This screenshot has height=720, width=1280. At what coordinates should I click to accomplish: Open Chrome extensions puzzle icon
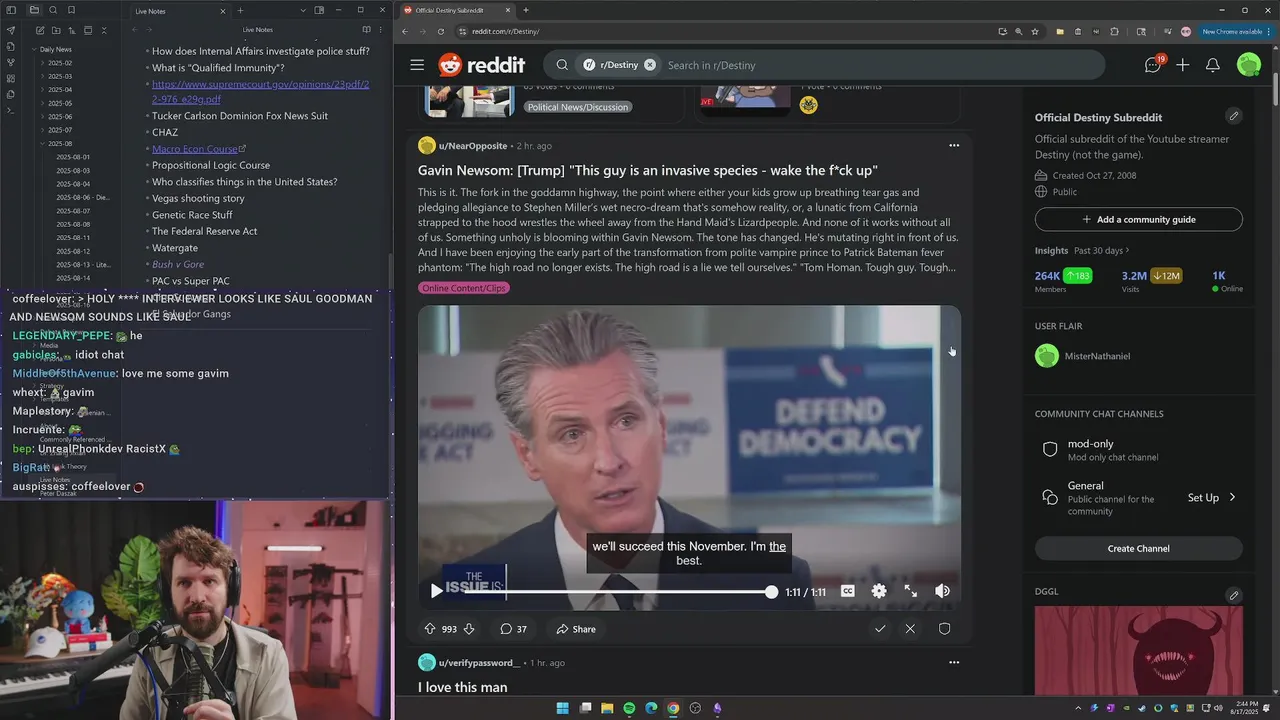tap(1115, 31)
